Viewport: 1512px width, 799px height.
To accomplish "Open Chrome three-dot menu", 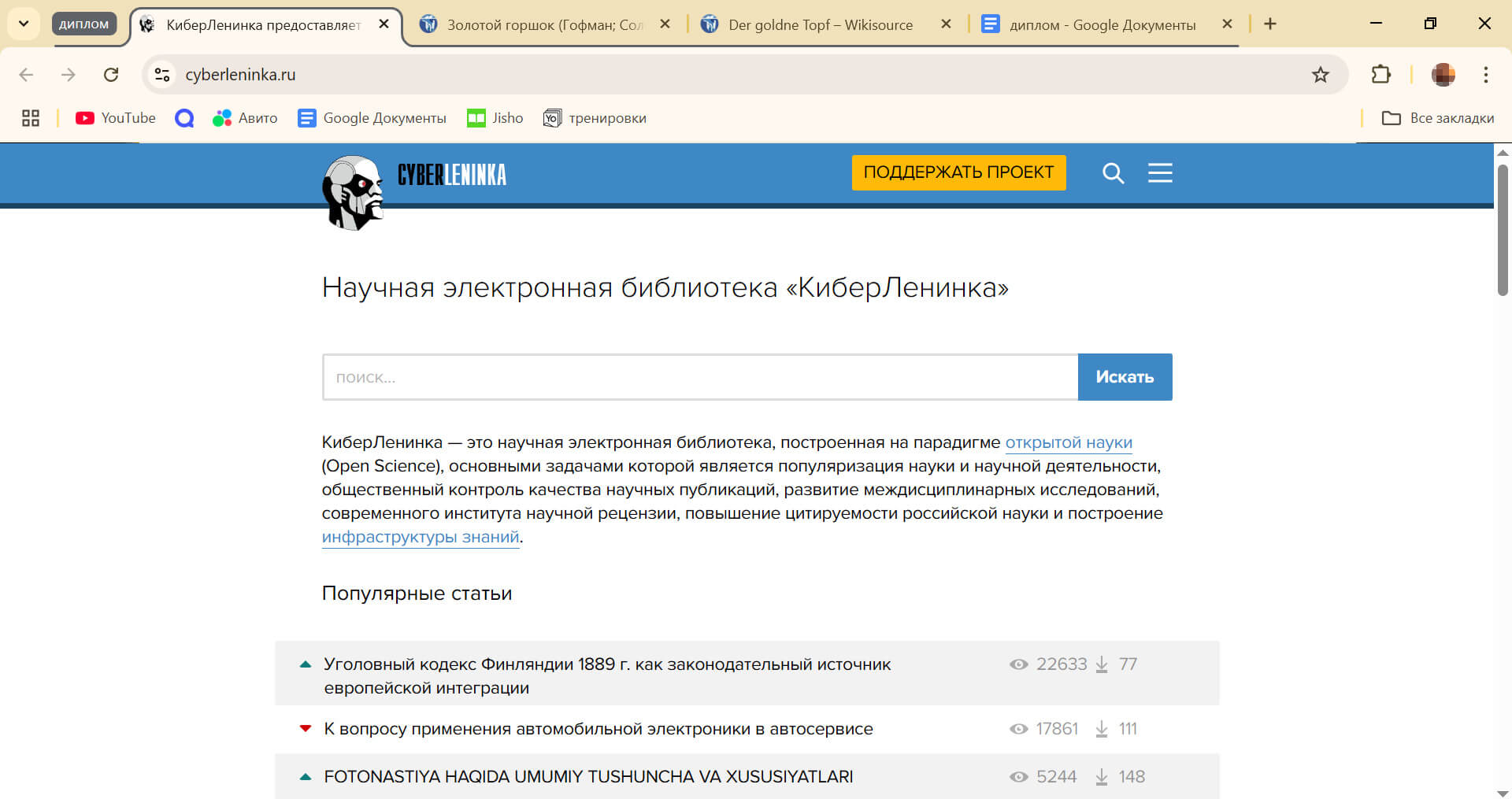I will coord(1485,75).
